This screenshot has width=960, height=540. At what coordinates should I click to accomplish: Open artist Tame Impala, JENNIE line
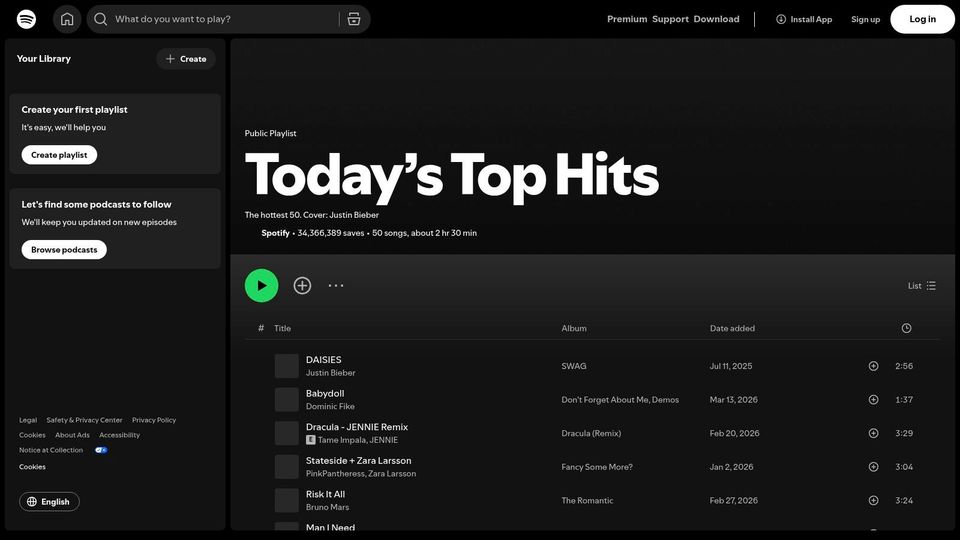(x=358, y=440)
